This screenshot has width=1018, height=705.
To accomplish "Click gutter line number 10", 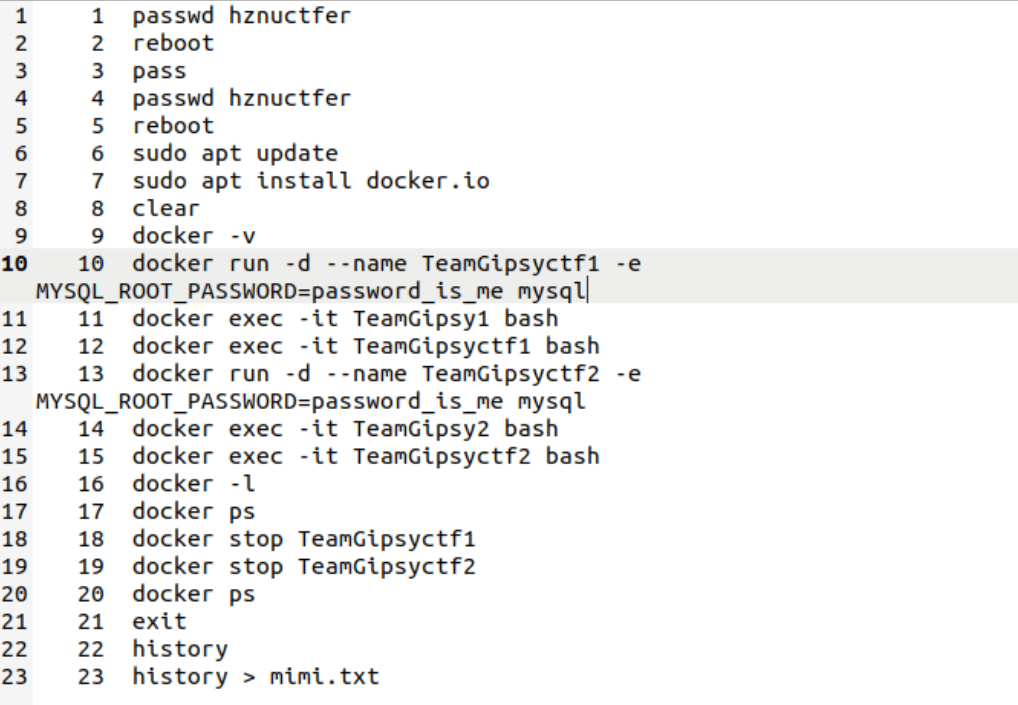I will coord(14,264).
